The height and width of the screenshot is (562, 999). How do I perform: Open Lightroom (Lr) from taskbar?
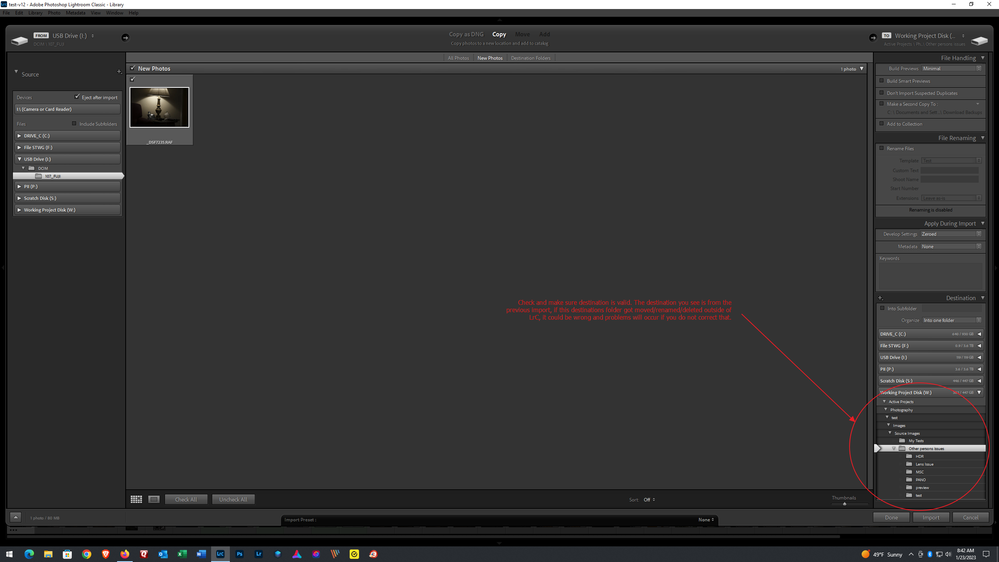pyautogui.click(x=258, y=554)
